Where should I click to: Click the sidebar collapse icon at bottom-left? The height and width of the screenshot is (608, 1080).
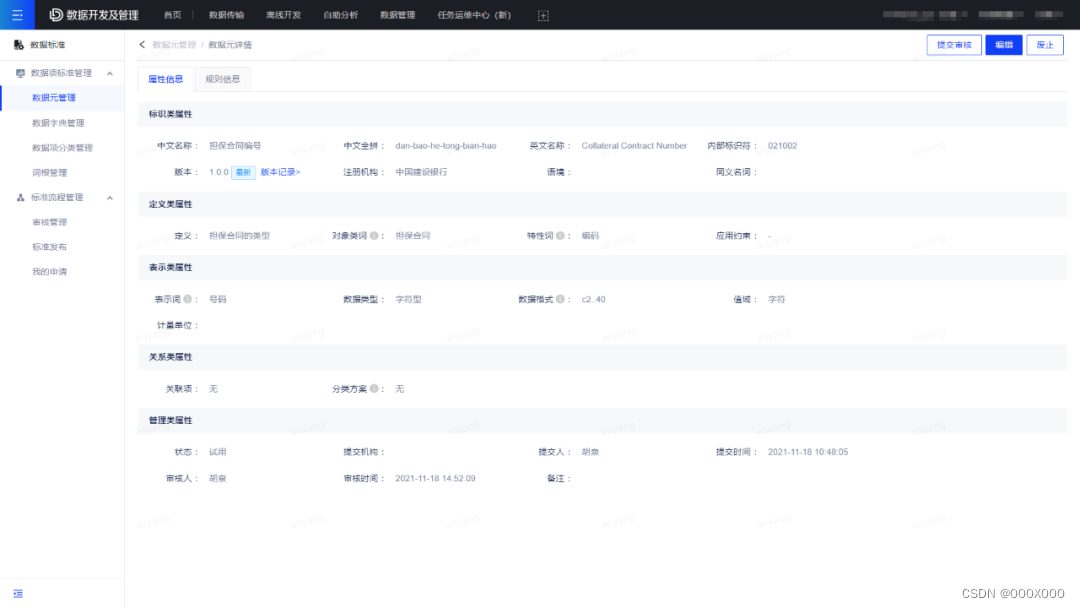pos(18,593)
